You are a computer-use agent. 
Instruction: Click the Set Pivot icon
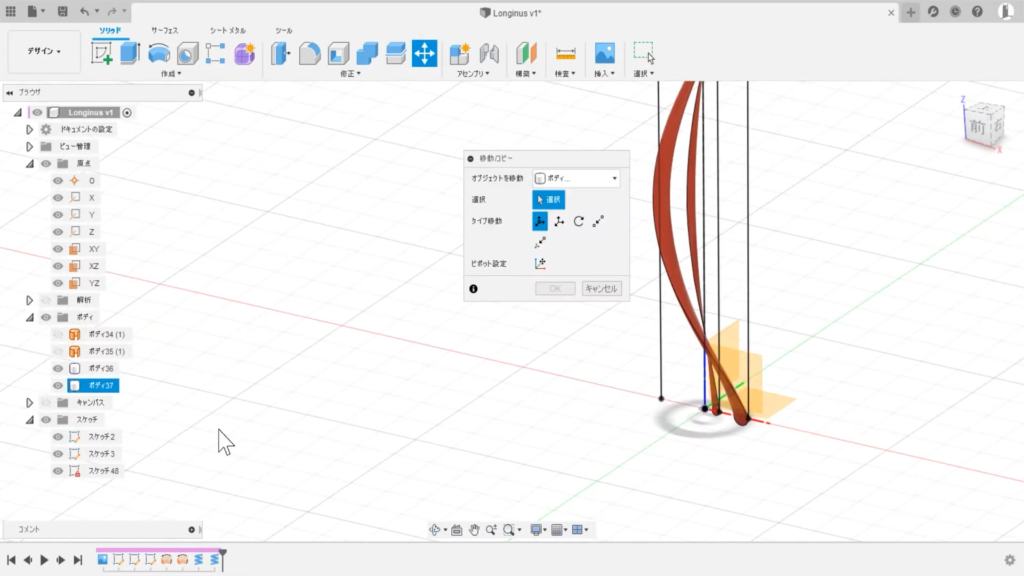coord(540,264)
